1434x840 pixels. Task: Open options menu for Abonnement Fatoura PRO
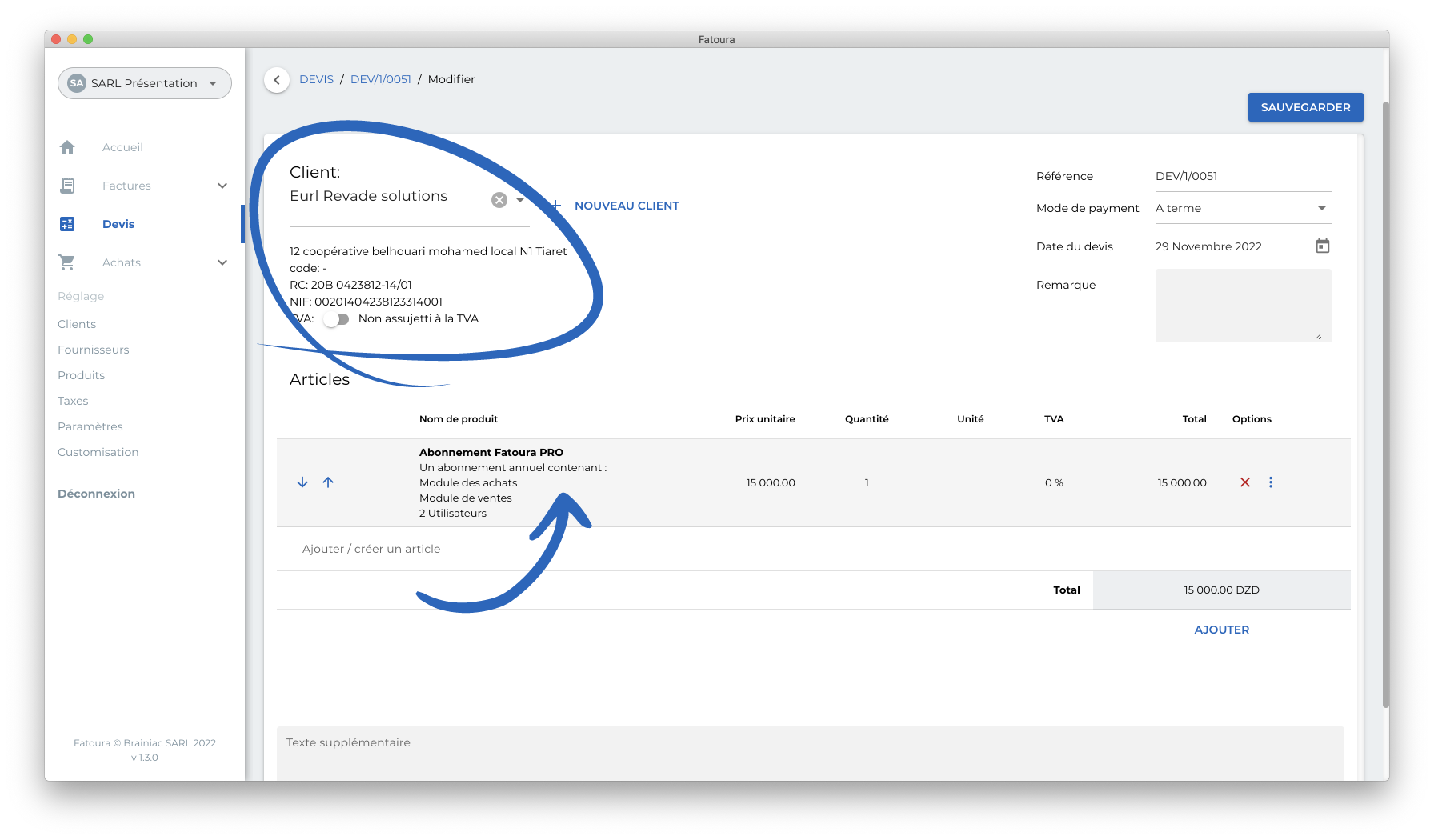coord(1271,482)
